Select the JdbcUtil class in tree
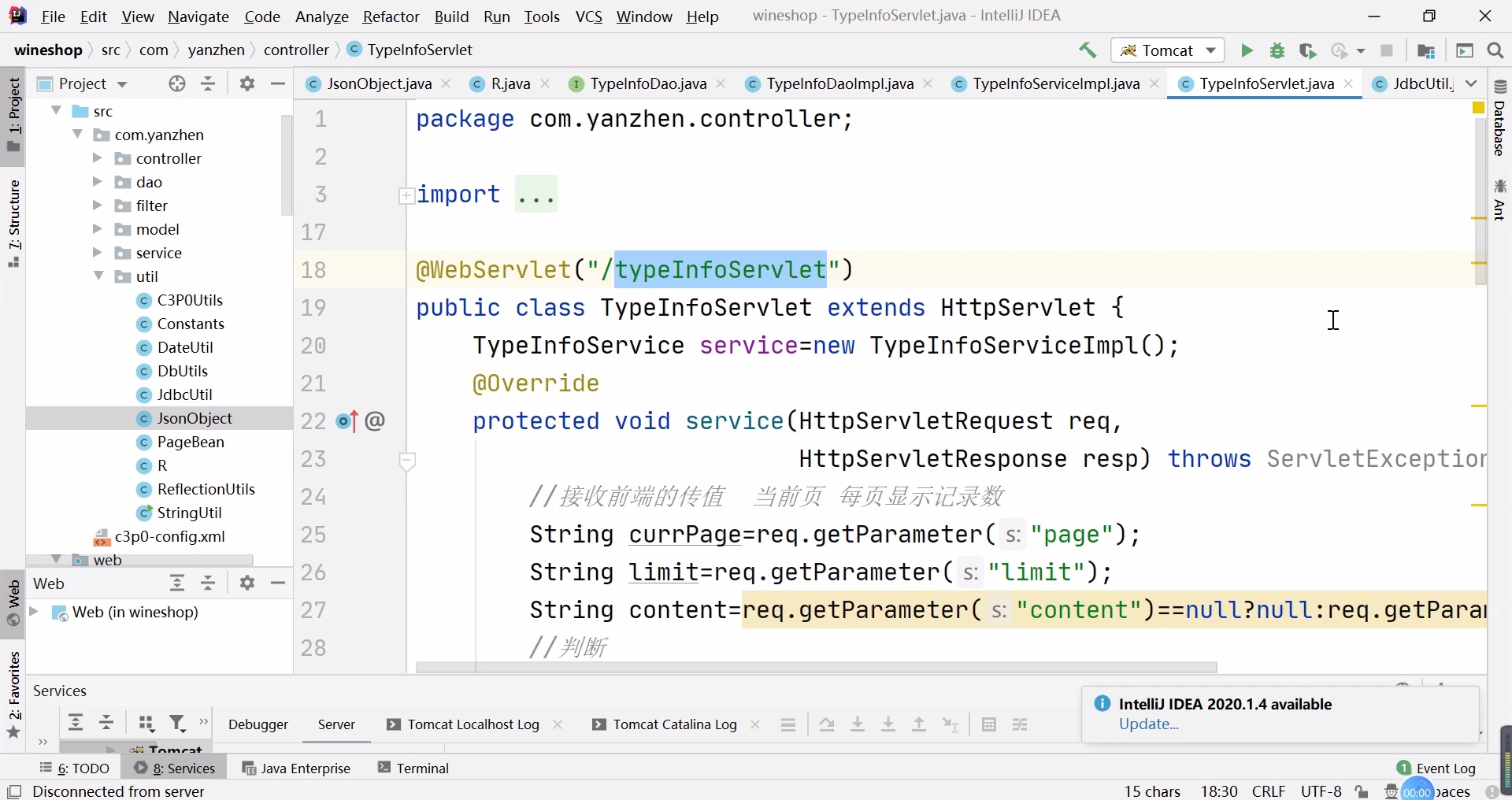 pyautogui.click(x=185, y=394)
